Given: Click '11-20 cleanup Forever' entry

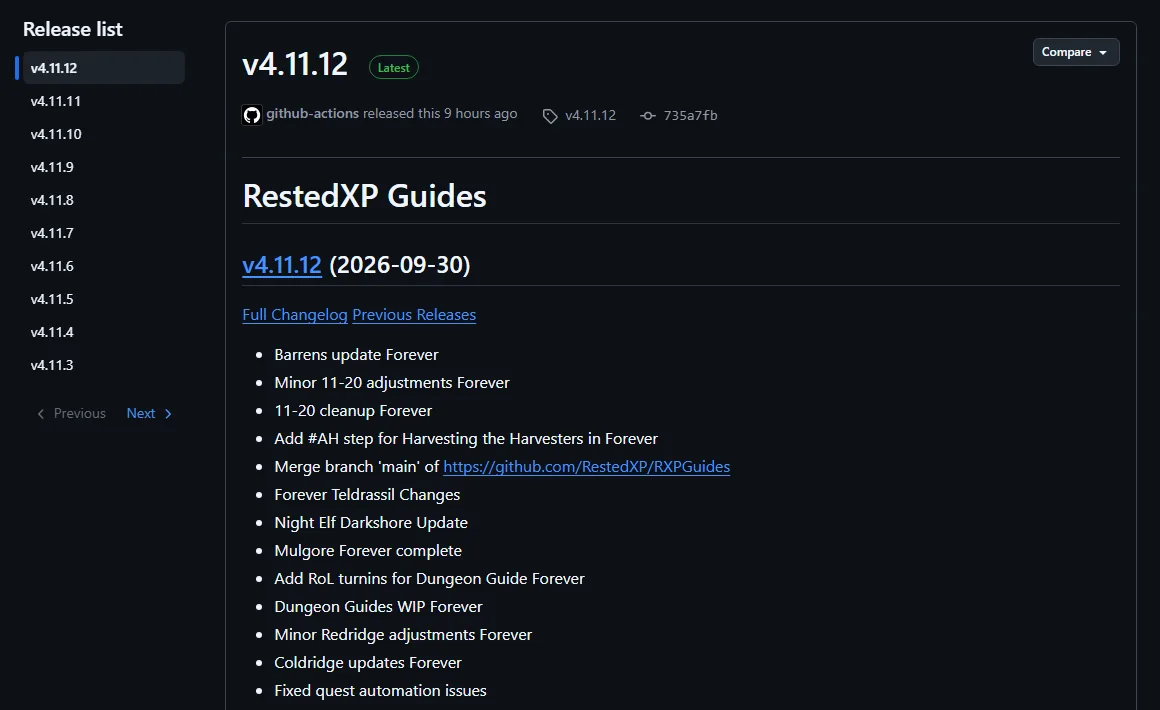Looking at the screenshot, I should 353,410.
